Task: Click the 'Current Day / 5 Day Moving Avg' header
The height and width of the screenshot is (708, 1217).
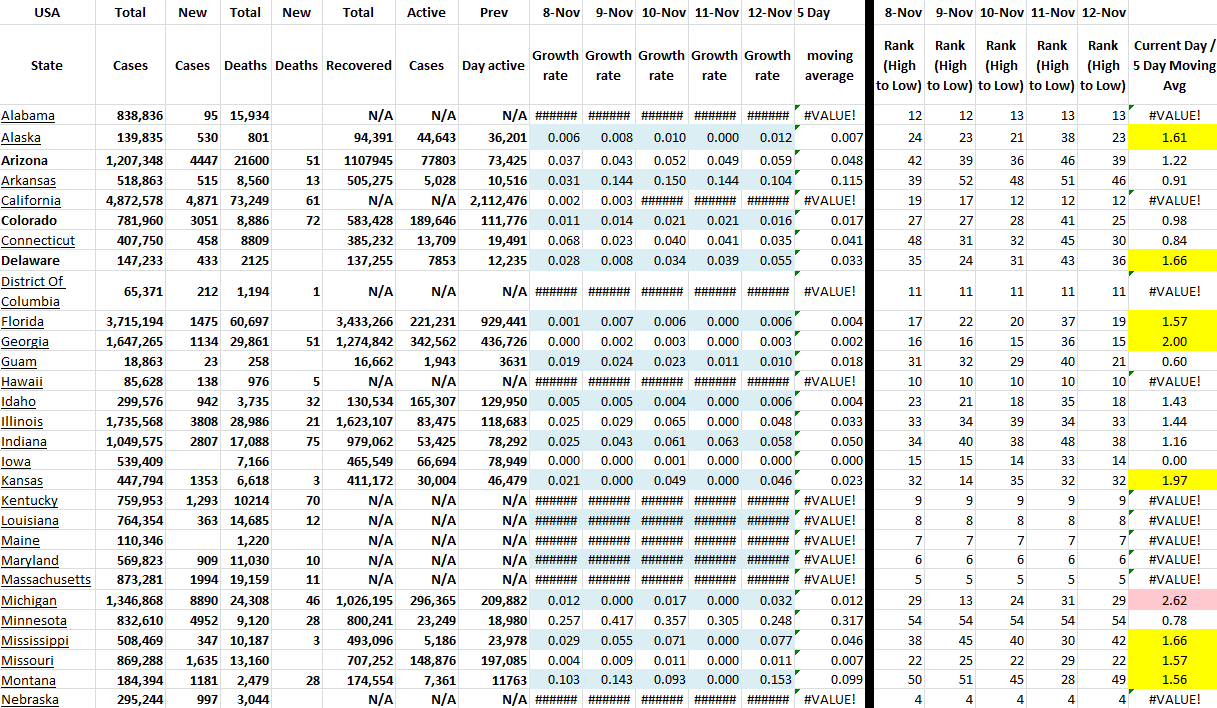Action: pos(1174,65)
